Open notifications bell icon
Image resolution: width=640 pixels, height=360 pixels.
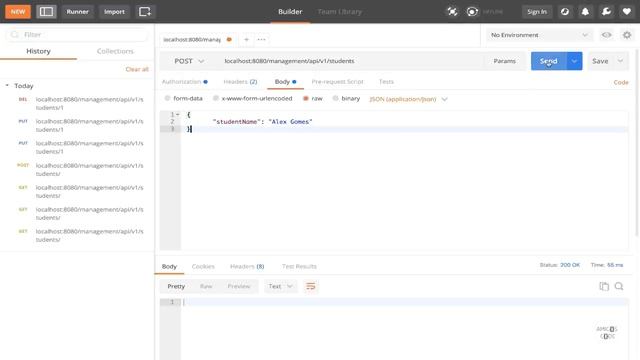[585, 11]
